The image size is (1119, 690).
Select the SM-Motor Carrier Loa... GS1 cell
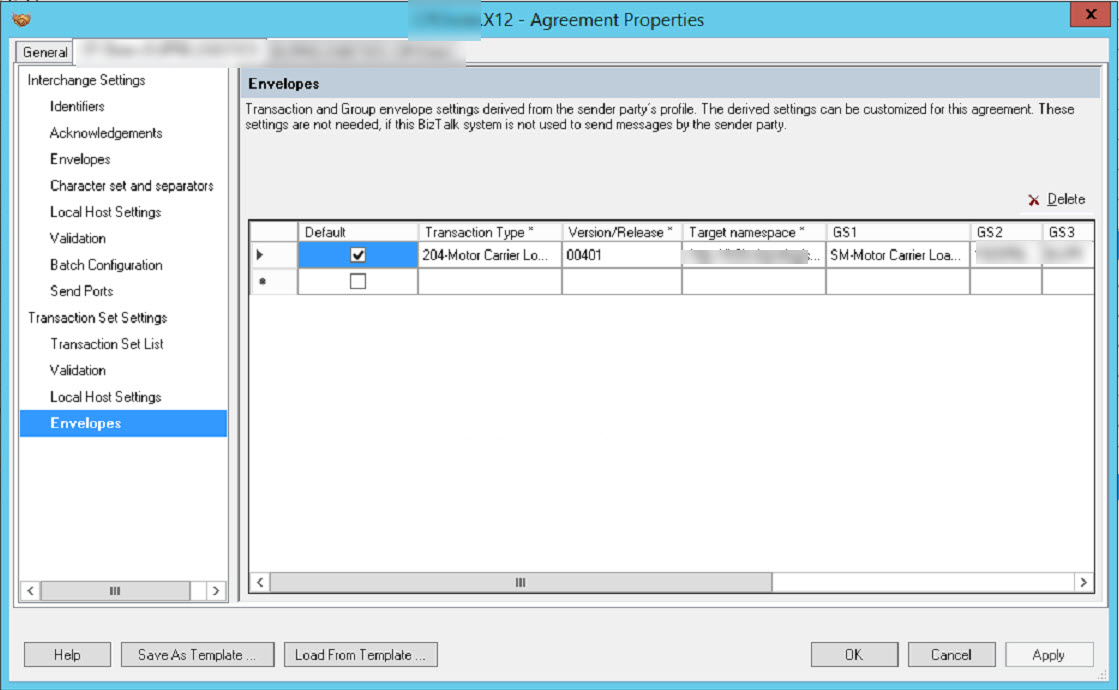pyautogui.click(x=898, y=255)
